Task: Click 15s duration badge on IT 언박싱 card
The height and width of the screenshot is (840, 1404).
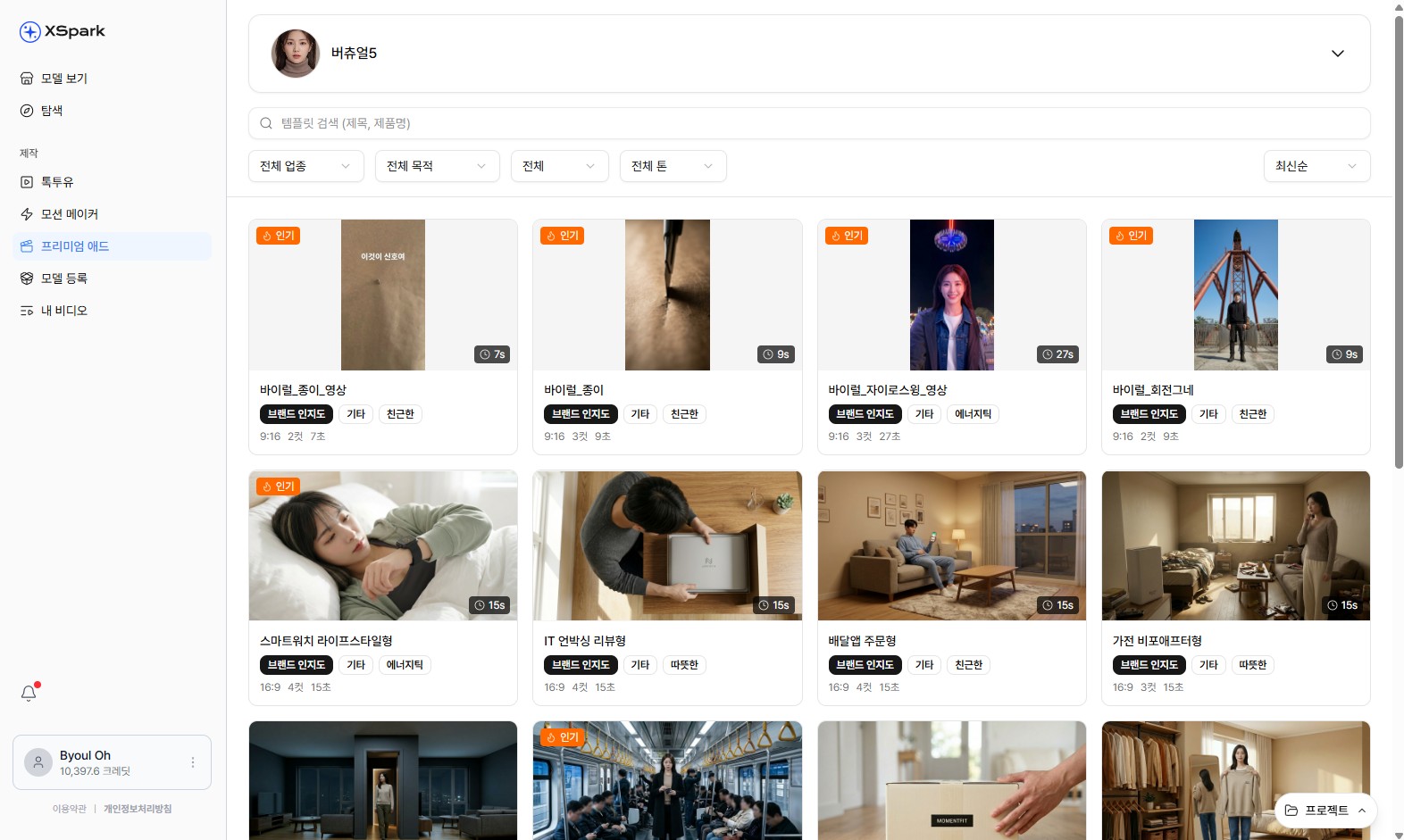Action: (x=773, y=605)
